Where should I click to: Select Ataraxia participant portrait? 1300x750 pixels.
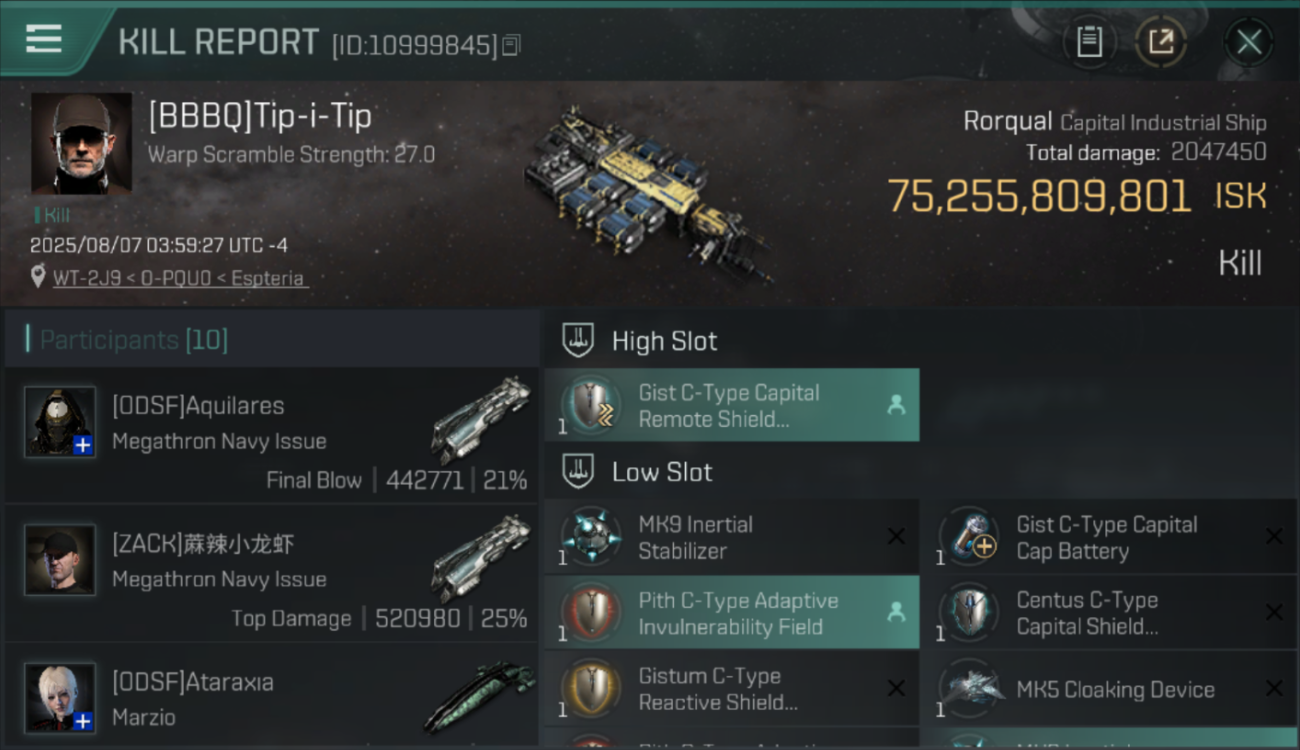(60, 697)
